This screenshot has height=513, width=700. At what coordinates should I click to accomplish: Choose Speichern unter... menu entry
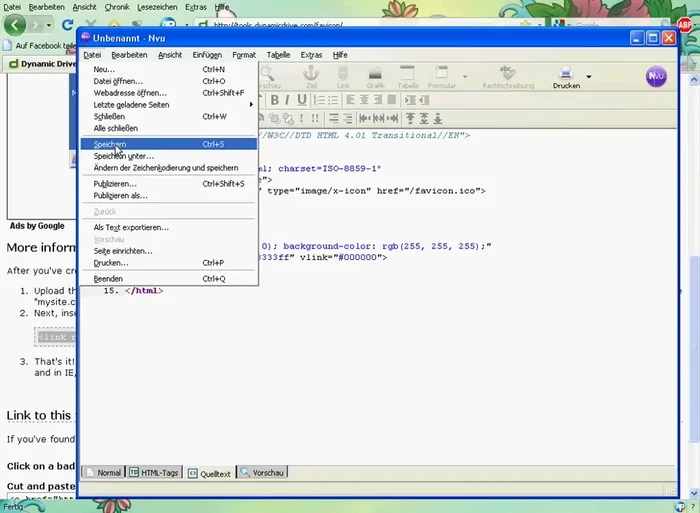[x=169, y=156]
